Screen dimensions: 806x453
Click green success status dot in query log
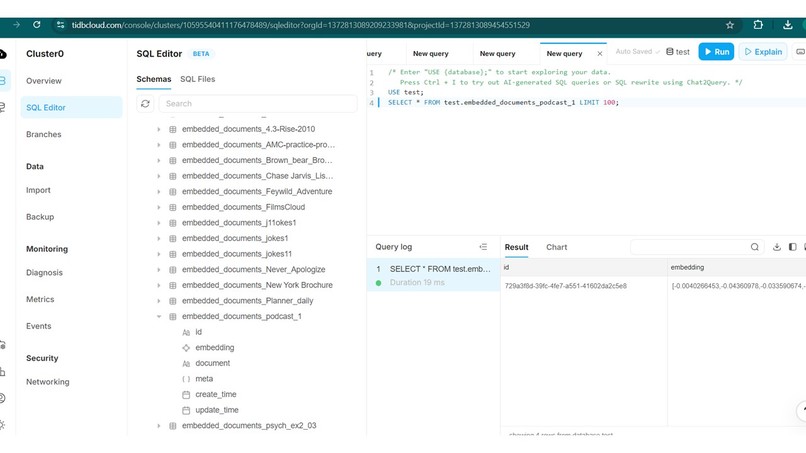[x=378, y=283]
